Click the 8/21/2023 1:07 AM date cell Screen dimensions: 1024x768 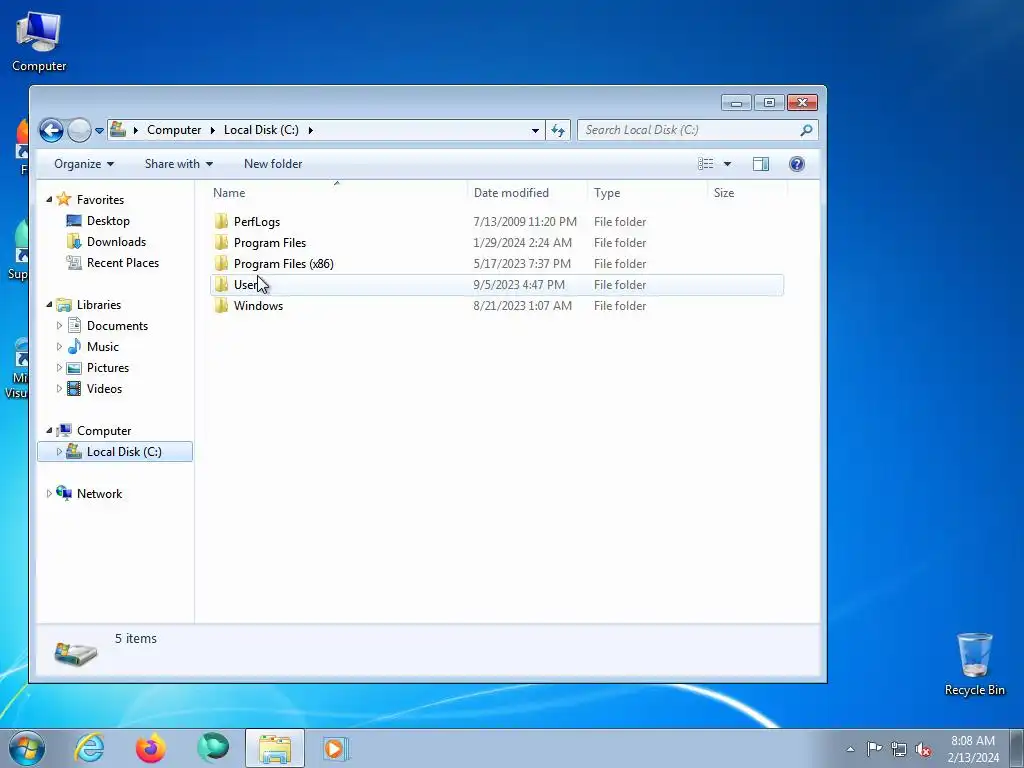click(x=522, y=306)
